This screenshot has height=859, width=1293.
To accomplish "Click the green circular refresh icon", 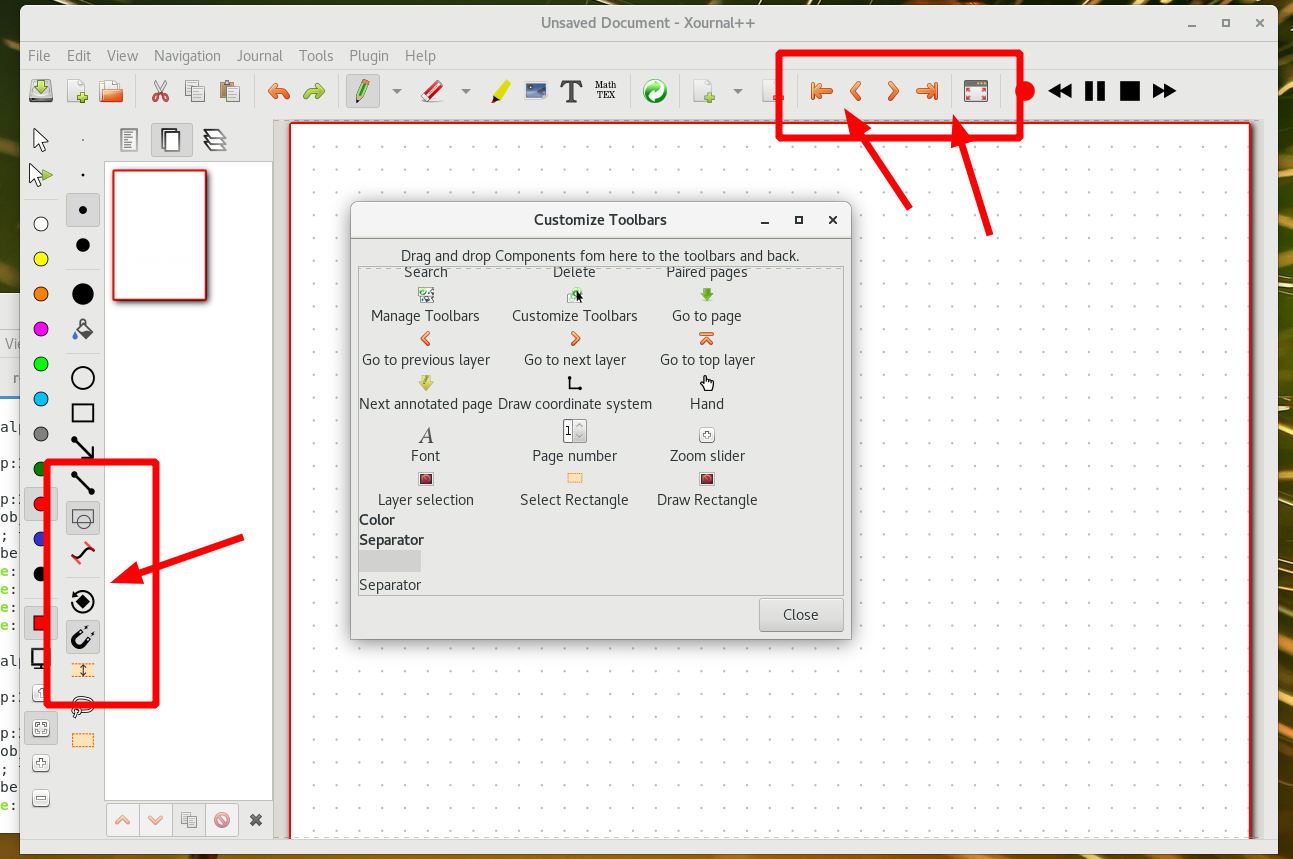I will 655,92.
